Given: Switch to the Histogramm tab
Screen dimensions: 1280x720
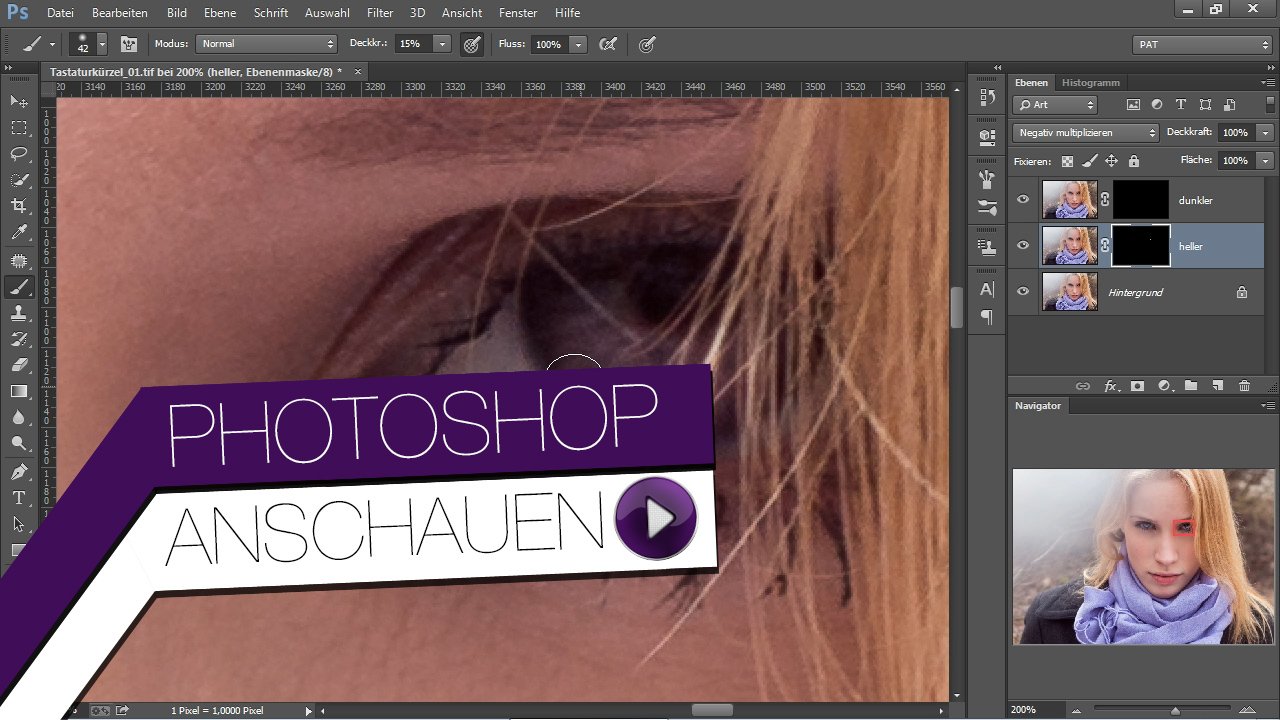Looking at the screenshot, I should [x=1091, y=82].
